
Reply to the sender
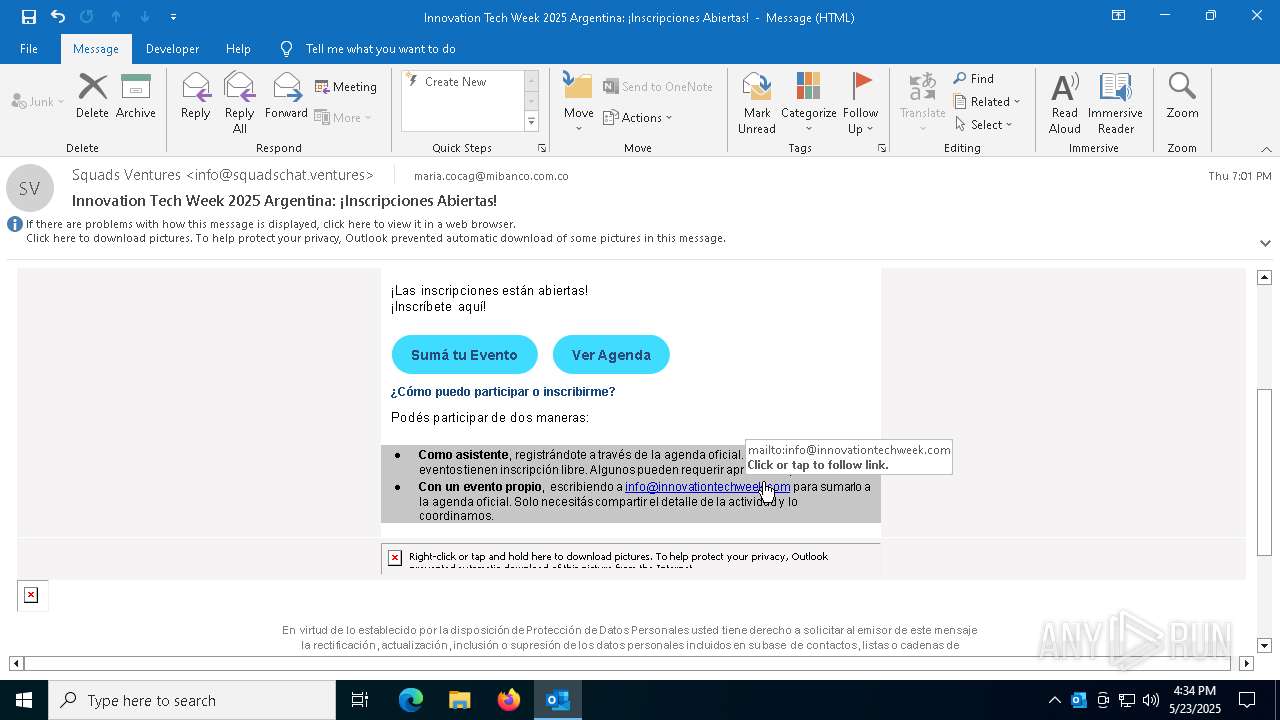pos(195,96)
